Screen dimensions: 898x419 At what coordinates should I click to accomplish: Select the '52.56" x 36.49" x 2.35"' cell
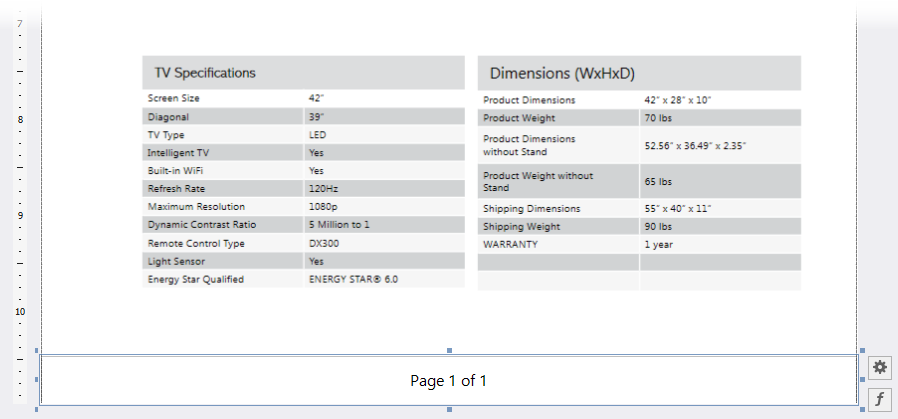pyautogui.click(x=720, y=145)
